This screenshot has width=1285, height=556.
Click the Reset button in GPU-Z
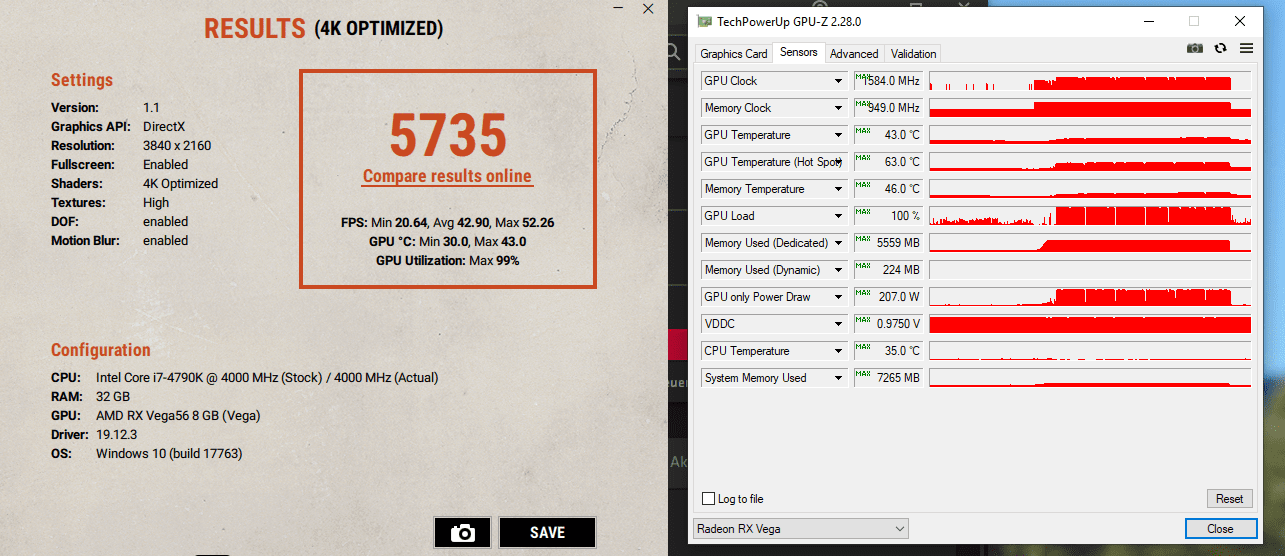pyautogui.click(x=1230, y=499)
